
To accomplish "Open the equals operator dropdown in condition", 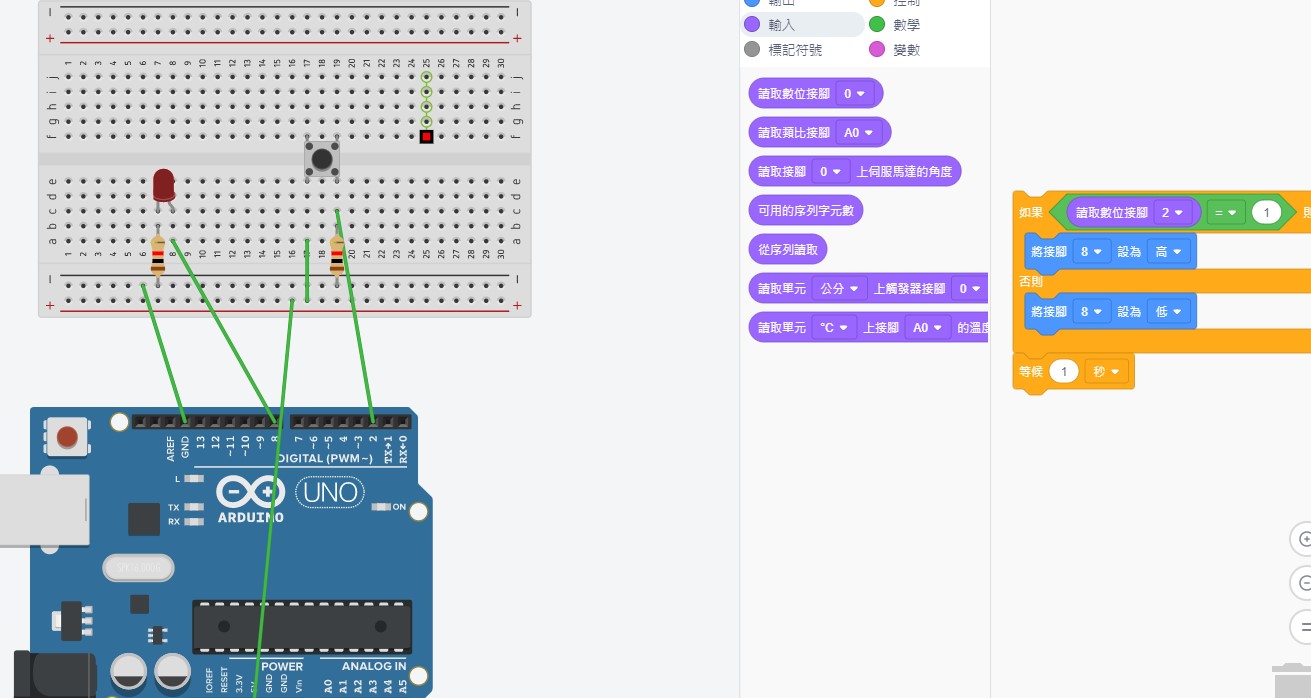I will (1225, 213).
